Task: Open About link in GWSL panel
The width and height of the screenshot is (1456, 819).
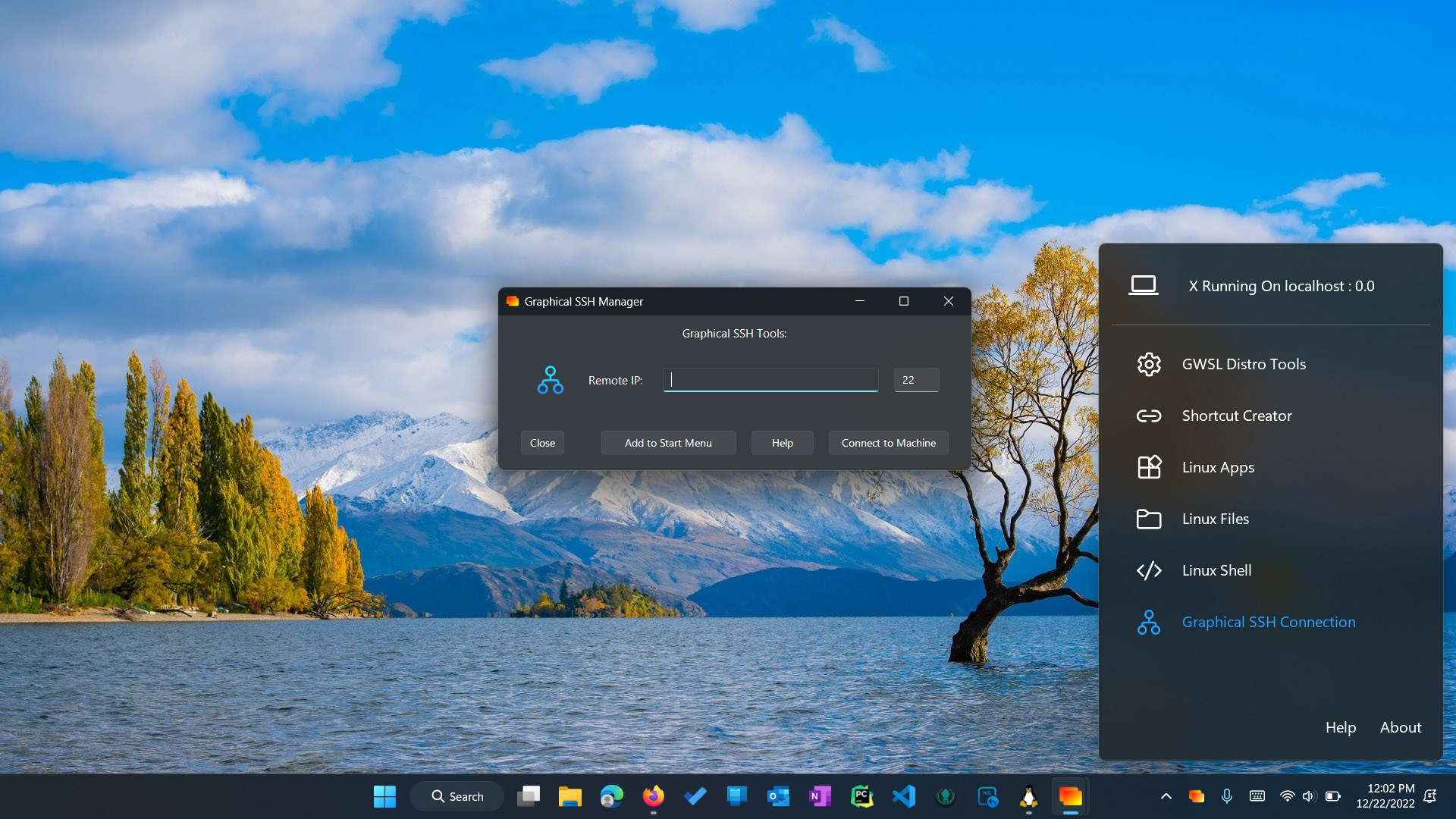Action: [1400, 727]
